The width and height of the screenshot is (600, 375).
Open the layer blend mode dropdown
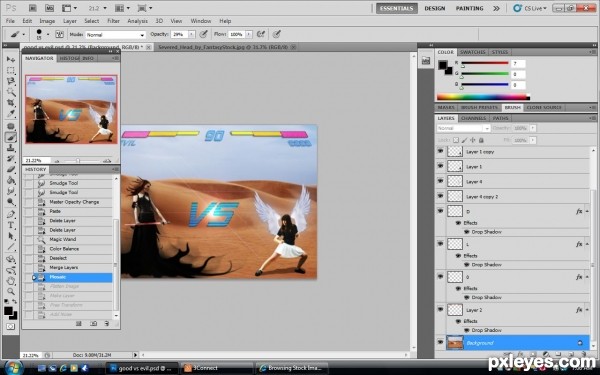coord(463,128)
